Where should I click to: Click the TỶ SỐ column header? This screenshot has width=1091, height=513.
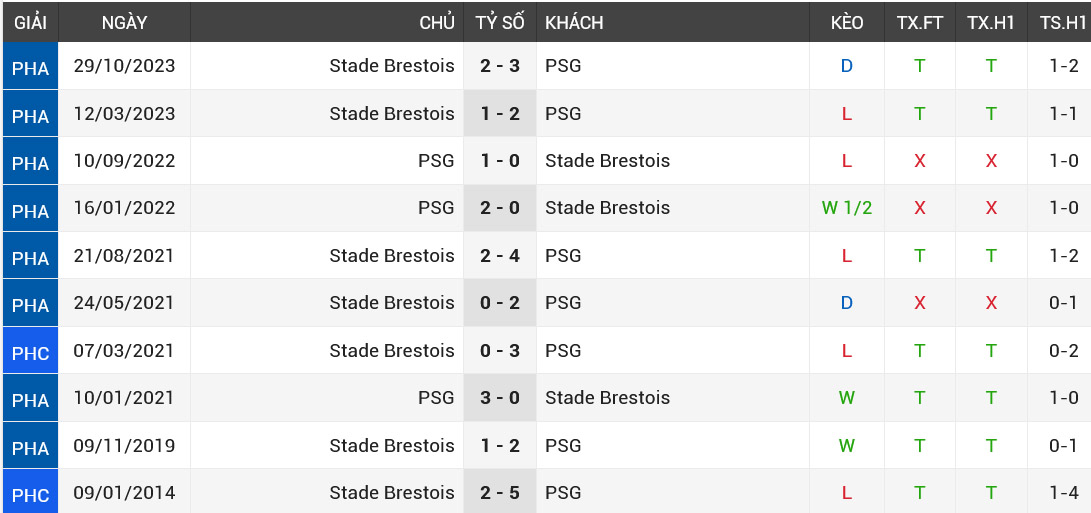click(x=500, y=22)
